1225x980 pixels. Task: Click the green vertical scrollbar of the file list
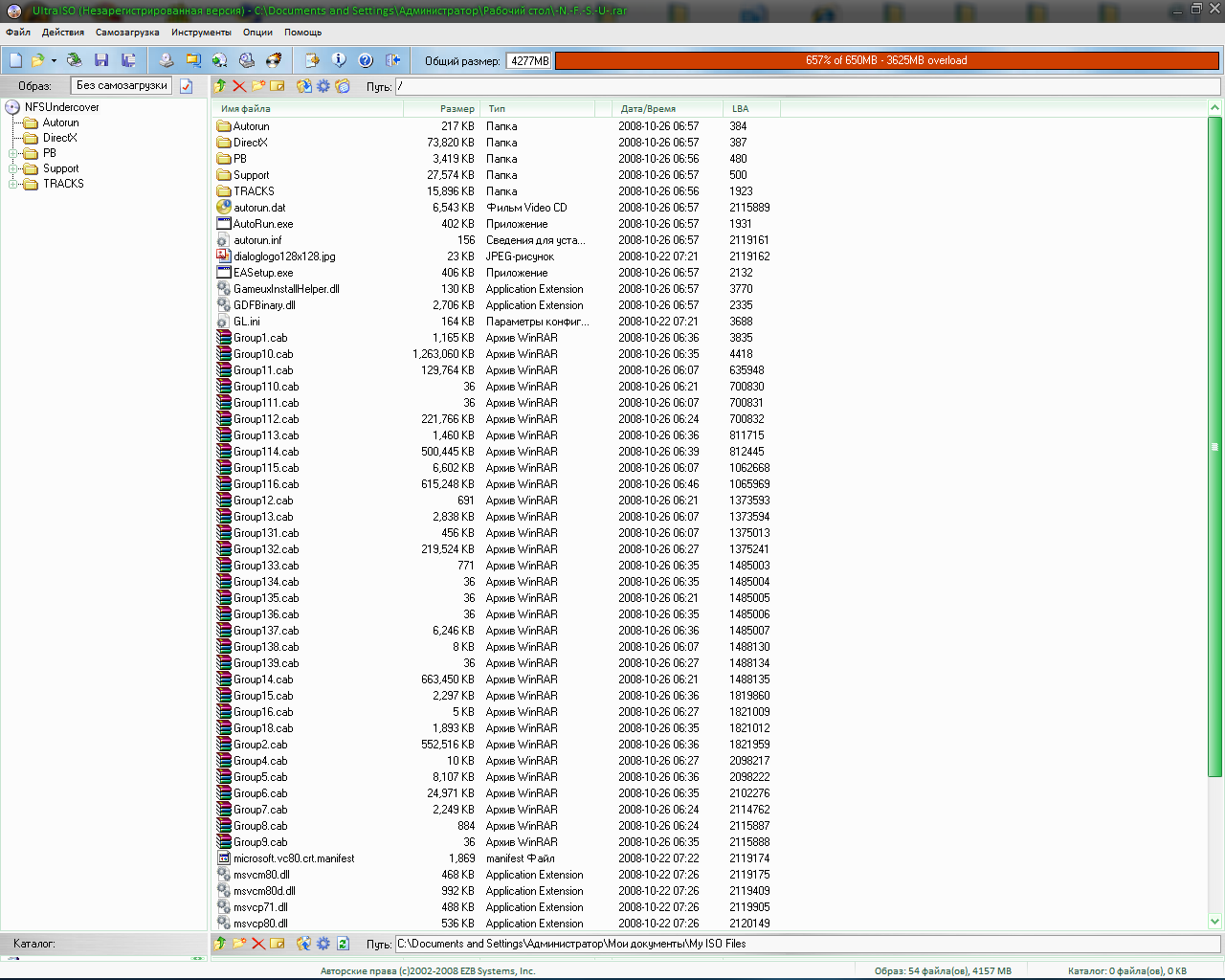pos(1214,446)
